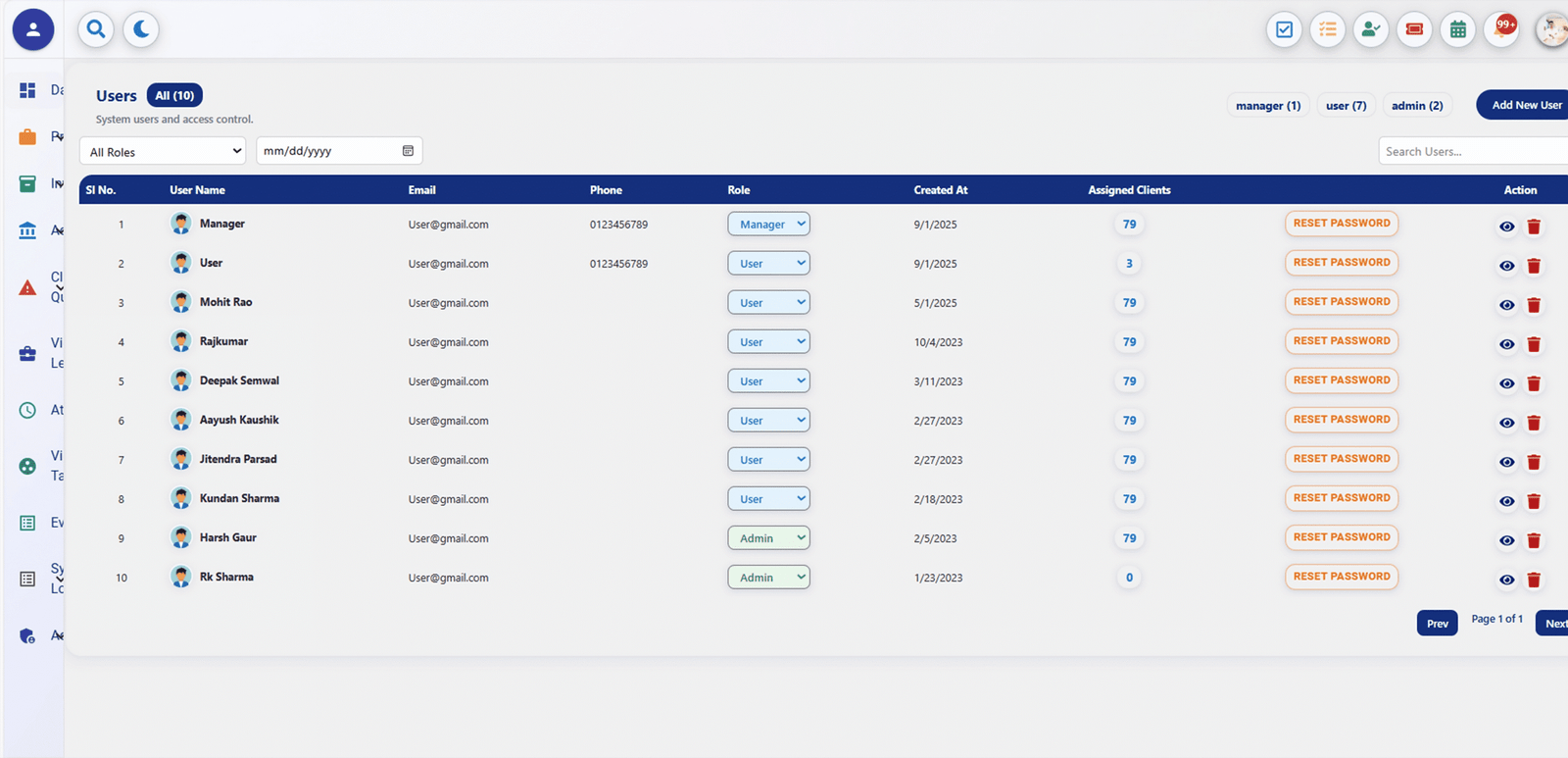This screenshot has height=758, width=1568.
Task: Click the clock icon in the sidebar
Action: (x=27, y=410)
